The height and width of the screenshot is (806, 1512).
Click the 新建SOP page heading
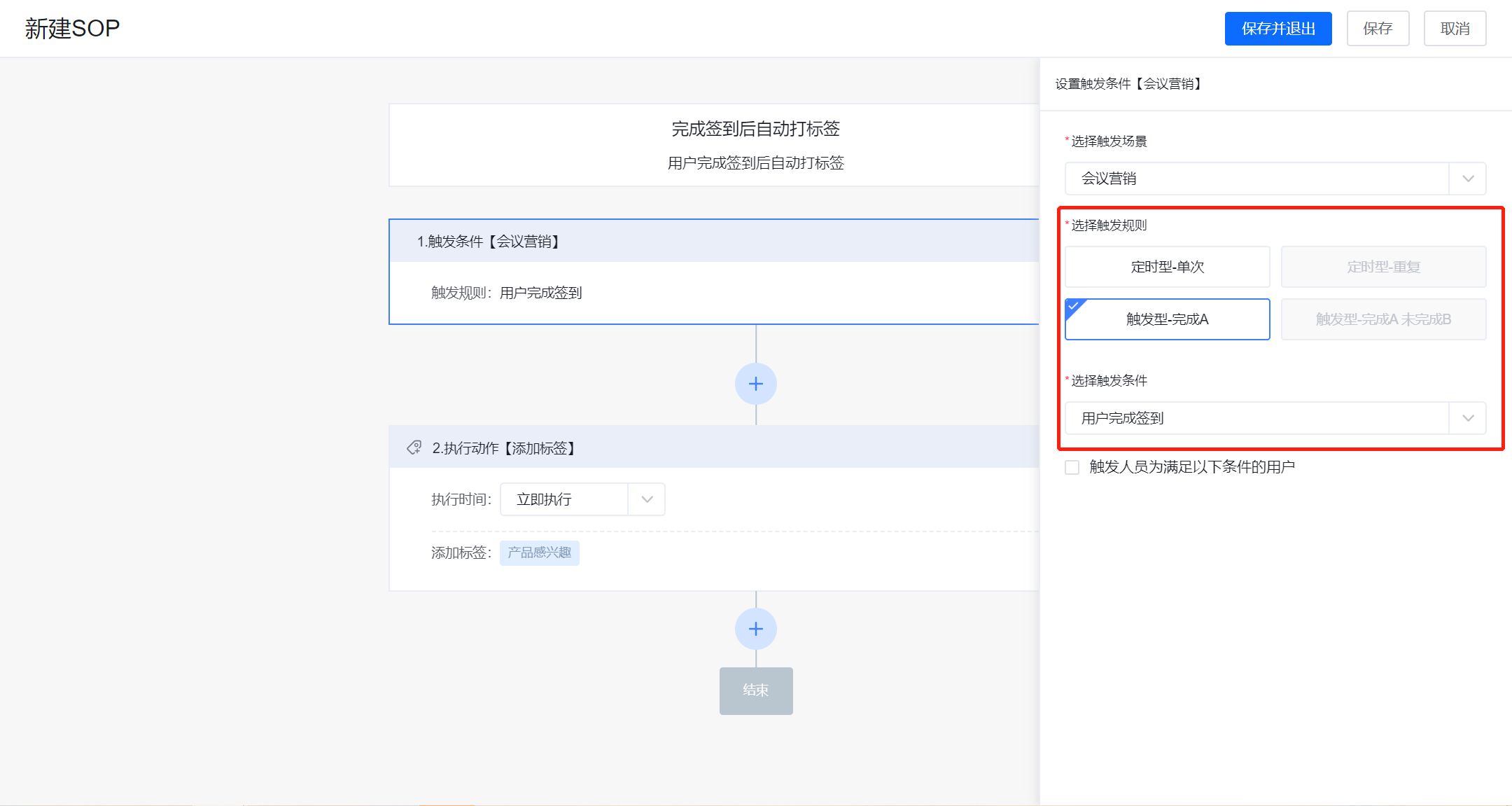point(73,29)
